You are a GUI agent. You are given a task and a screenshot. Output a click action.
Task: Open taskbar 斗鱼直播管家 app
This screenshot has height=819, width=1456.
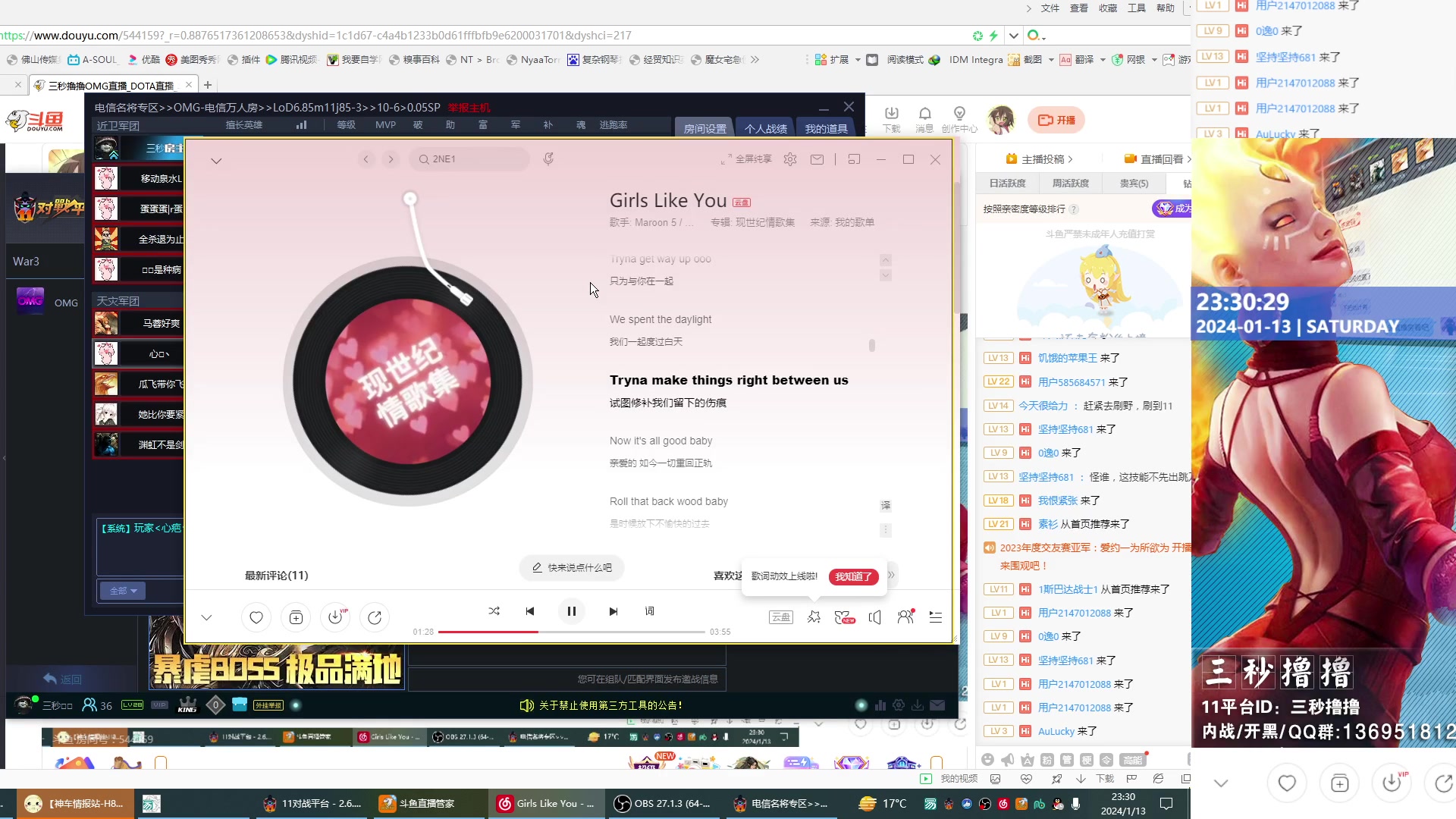point(426,804)
